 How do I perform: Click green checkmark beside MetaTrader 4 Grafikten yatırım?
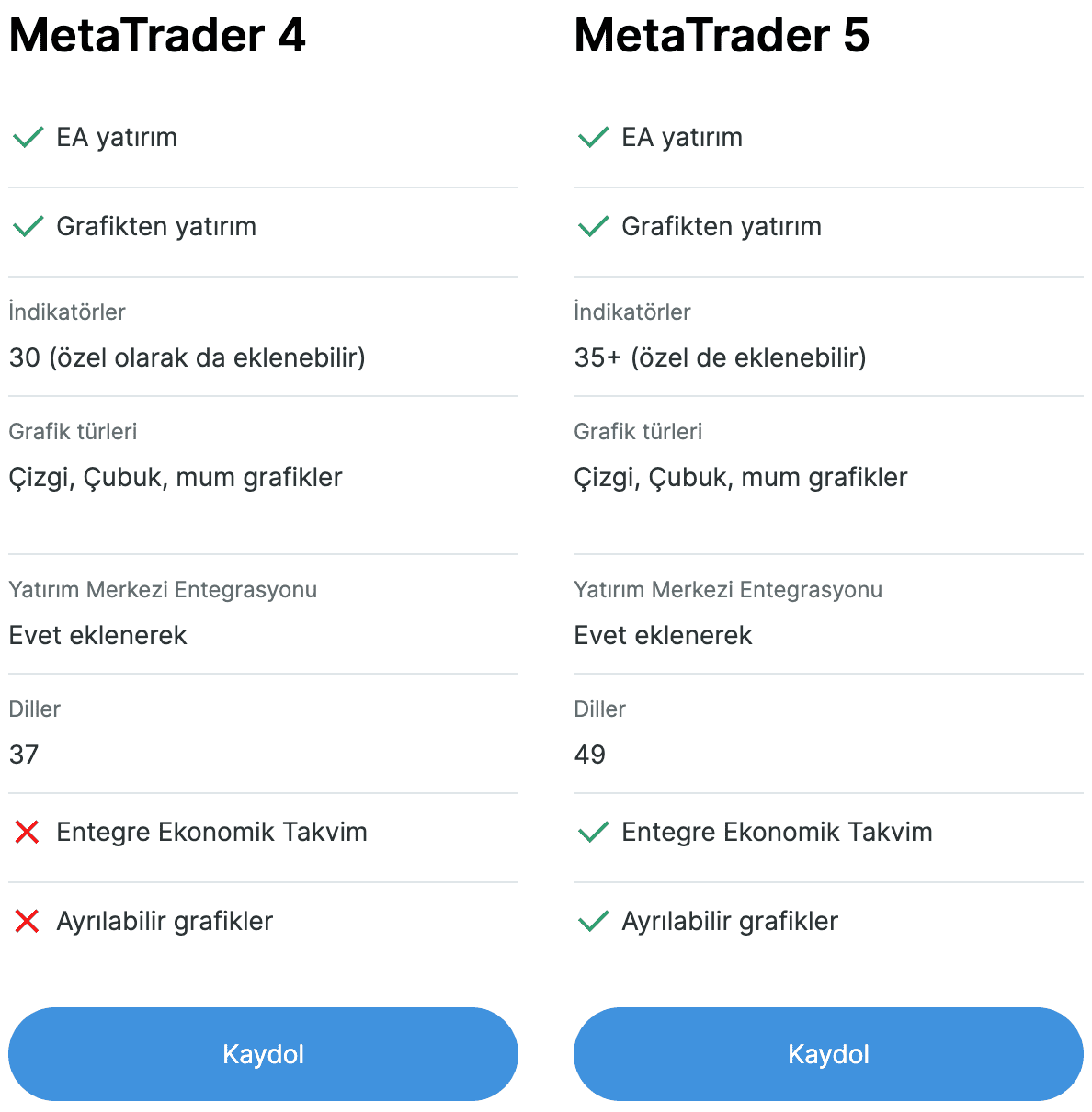[x=28, y=227]
